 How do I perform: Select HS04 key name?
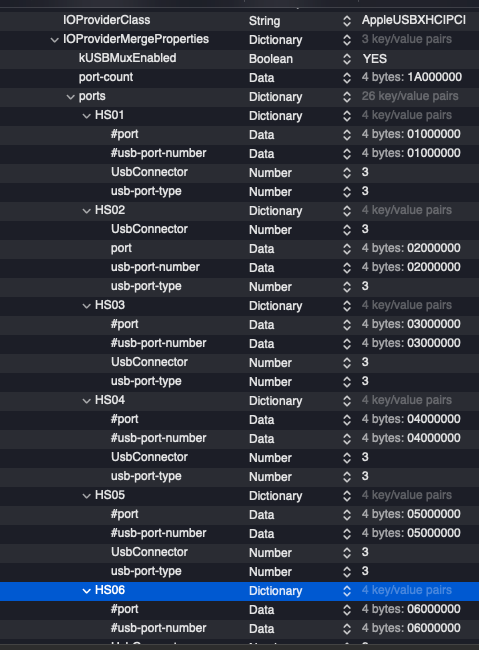pyautogui.click(x=109, y=400)
